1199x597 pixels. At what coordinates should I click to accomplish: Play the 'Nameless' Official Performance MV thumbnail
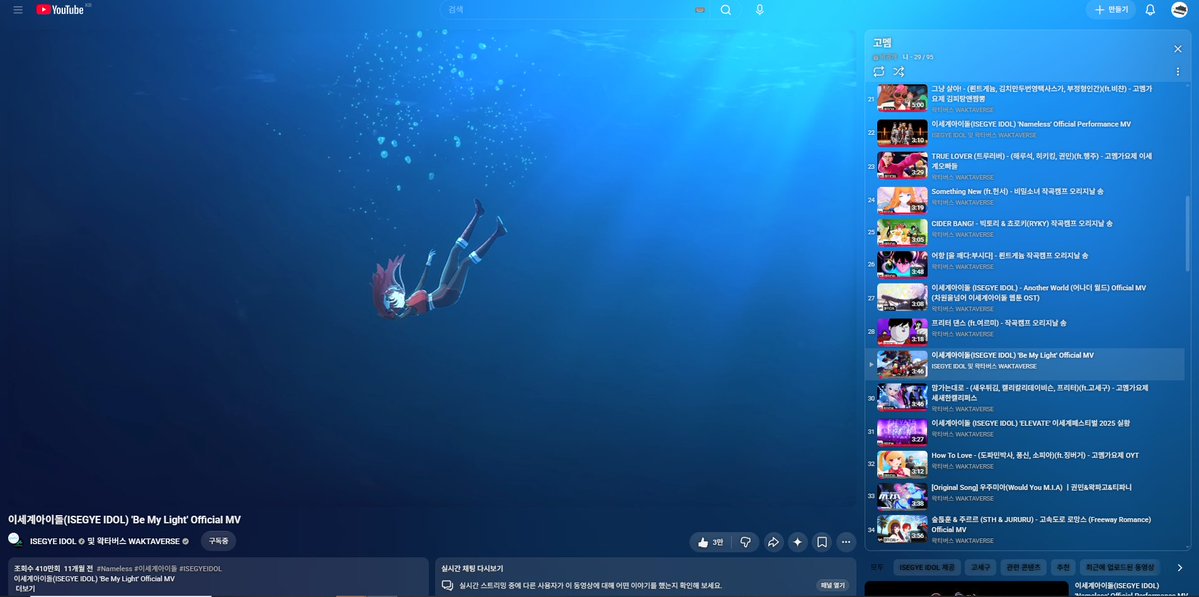(902, 132)
